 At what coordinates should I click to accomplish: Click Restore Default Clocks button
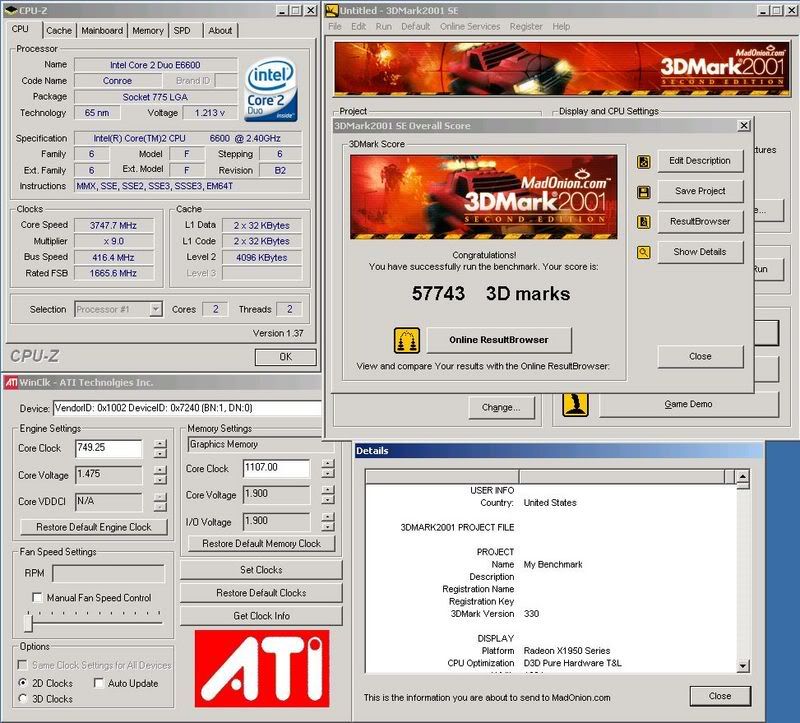click(x=261, y=593)
